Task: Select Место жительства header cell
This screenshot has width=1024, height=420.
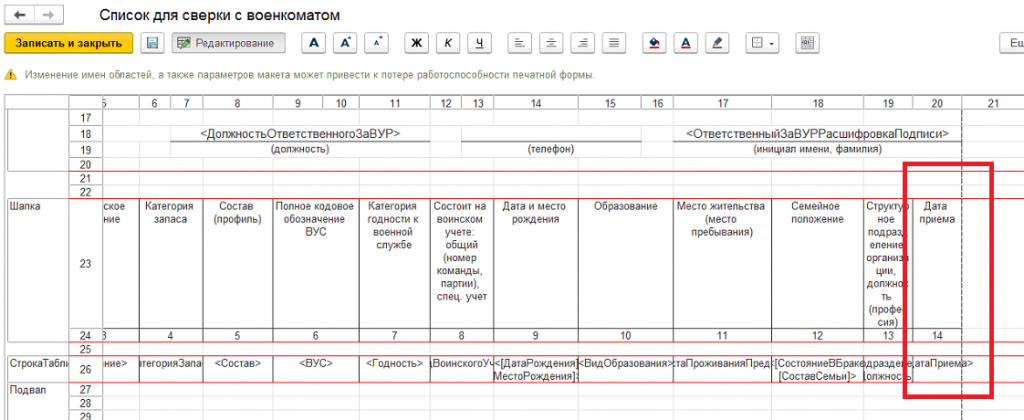Action: point(722,264)
